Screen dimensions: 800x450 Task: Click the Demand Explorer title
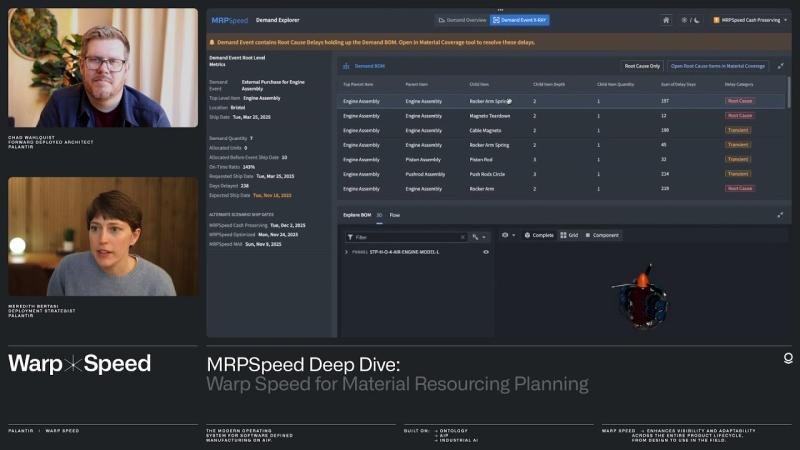click(278, 20)
